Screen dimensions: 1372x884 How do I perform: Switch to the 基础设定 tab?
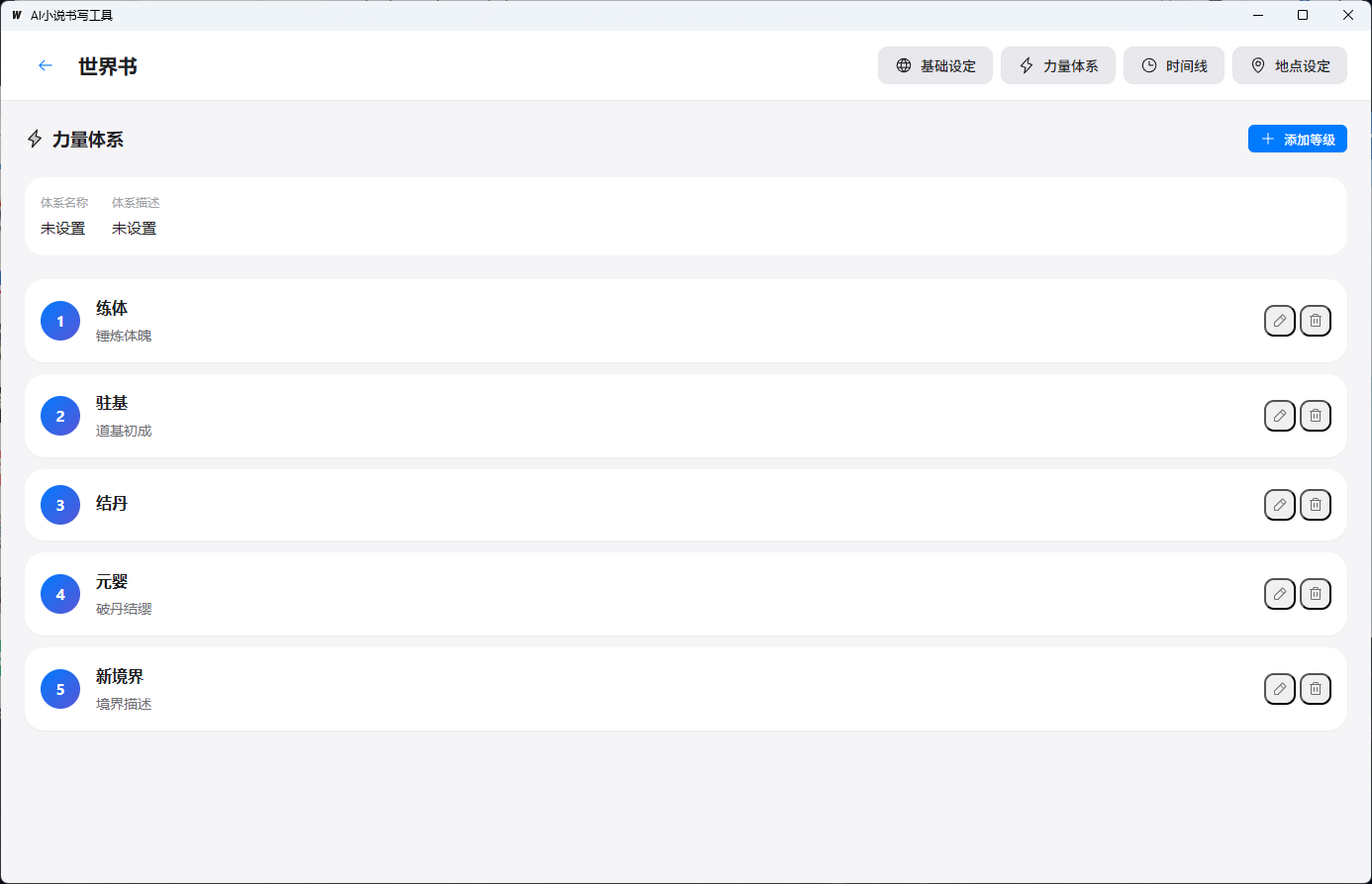(934, 66)
